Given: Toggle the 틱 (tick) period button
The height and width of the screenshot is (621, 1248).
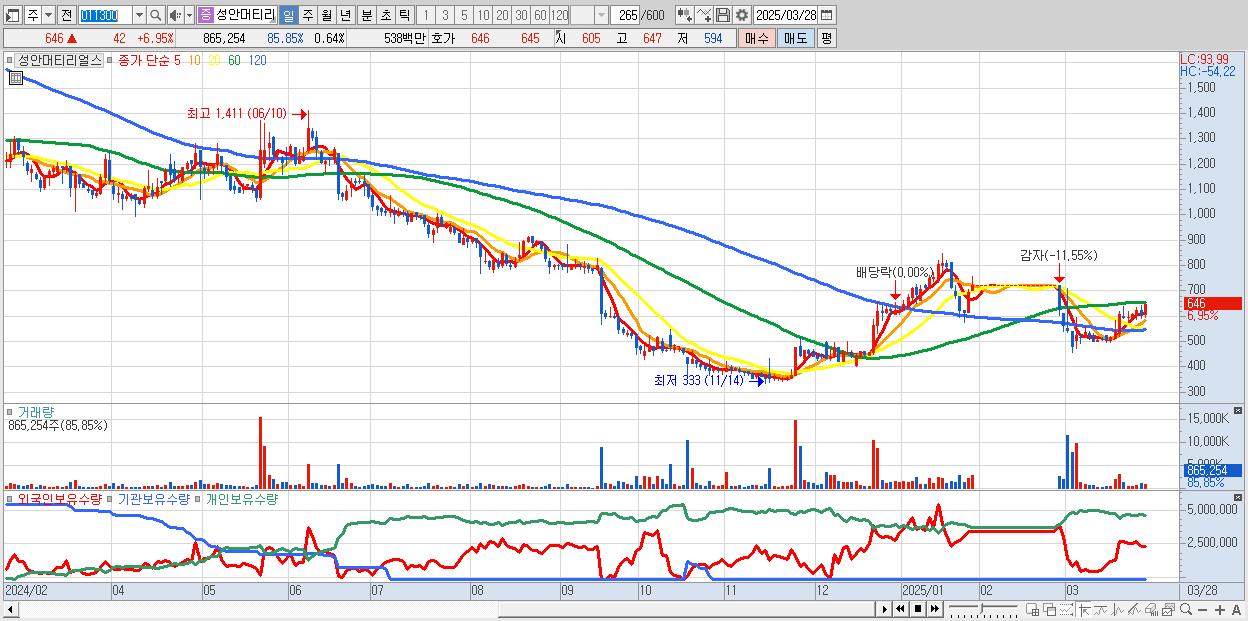Looking at the screenshot, I should [x=404, y=15].
